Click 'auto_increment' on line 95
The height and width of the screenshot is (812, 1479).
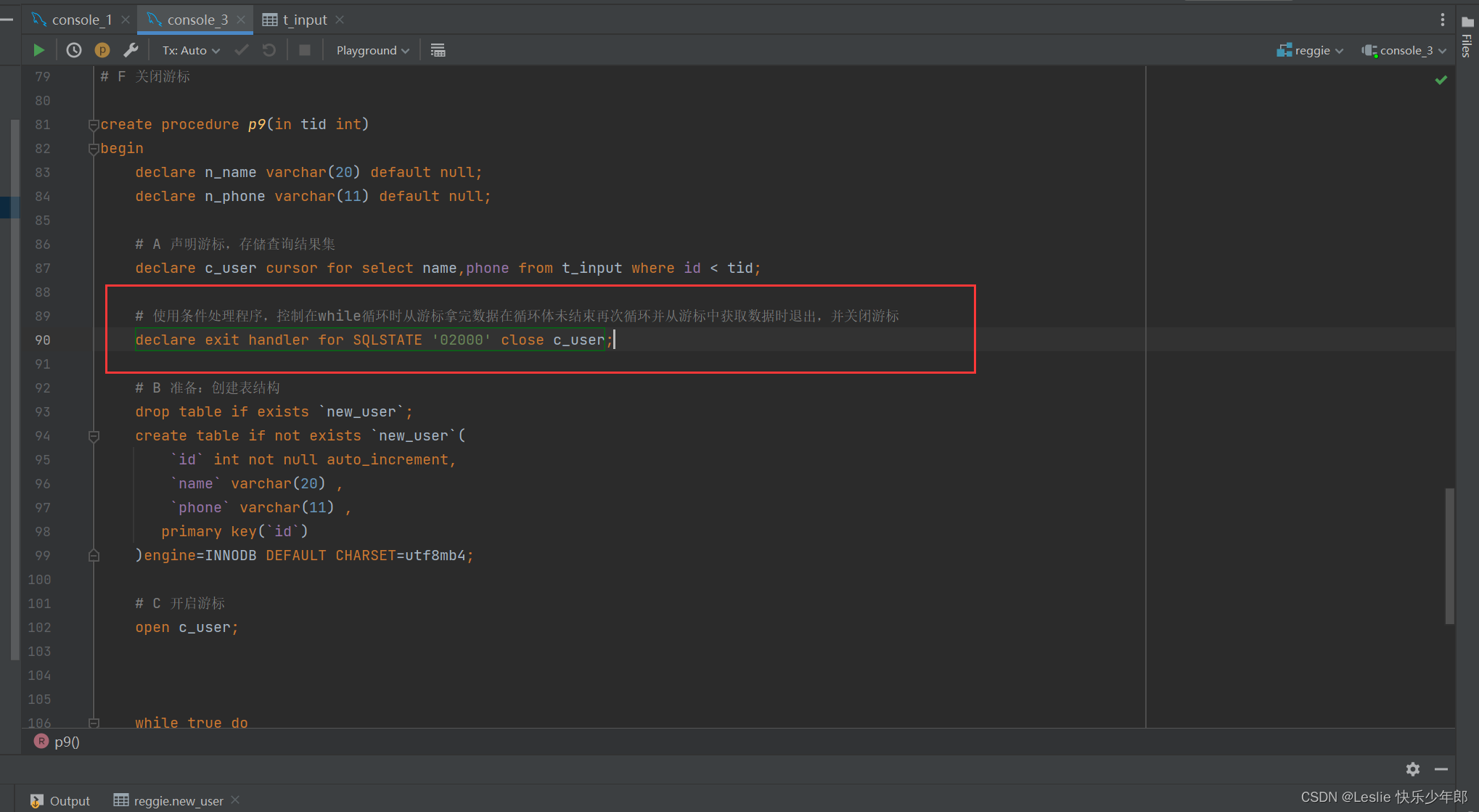pyautogui.click(x=388, y=460)
